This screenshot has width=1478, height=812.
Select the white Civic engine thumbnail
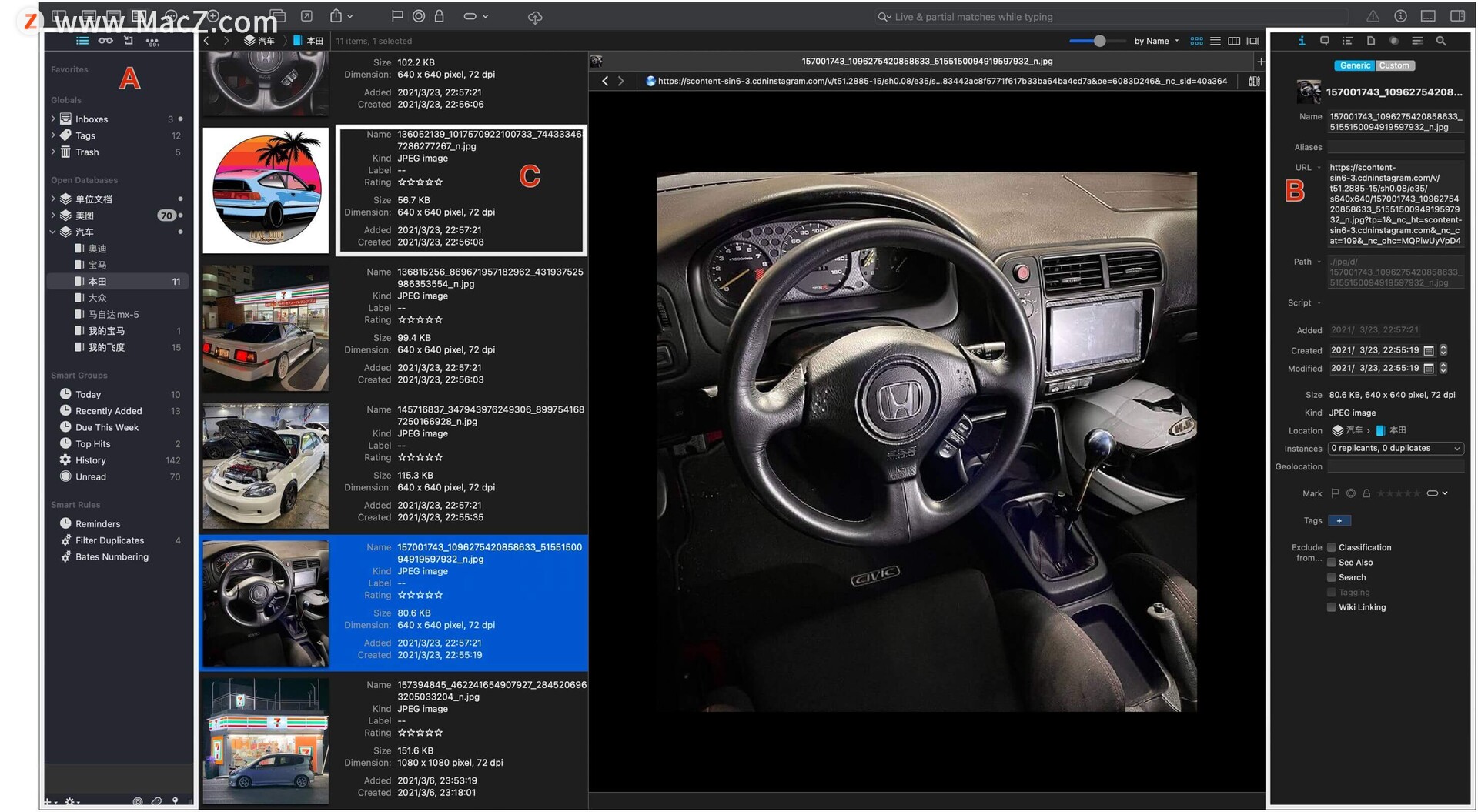click(266, 466)
